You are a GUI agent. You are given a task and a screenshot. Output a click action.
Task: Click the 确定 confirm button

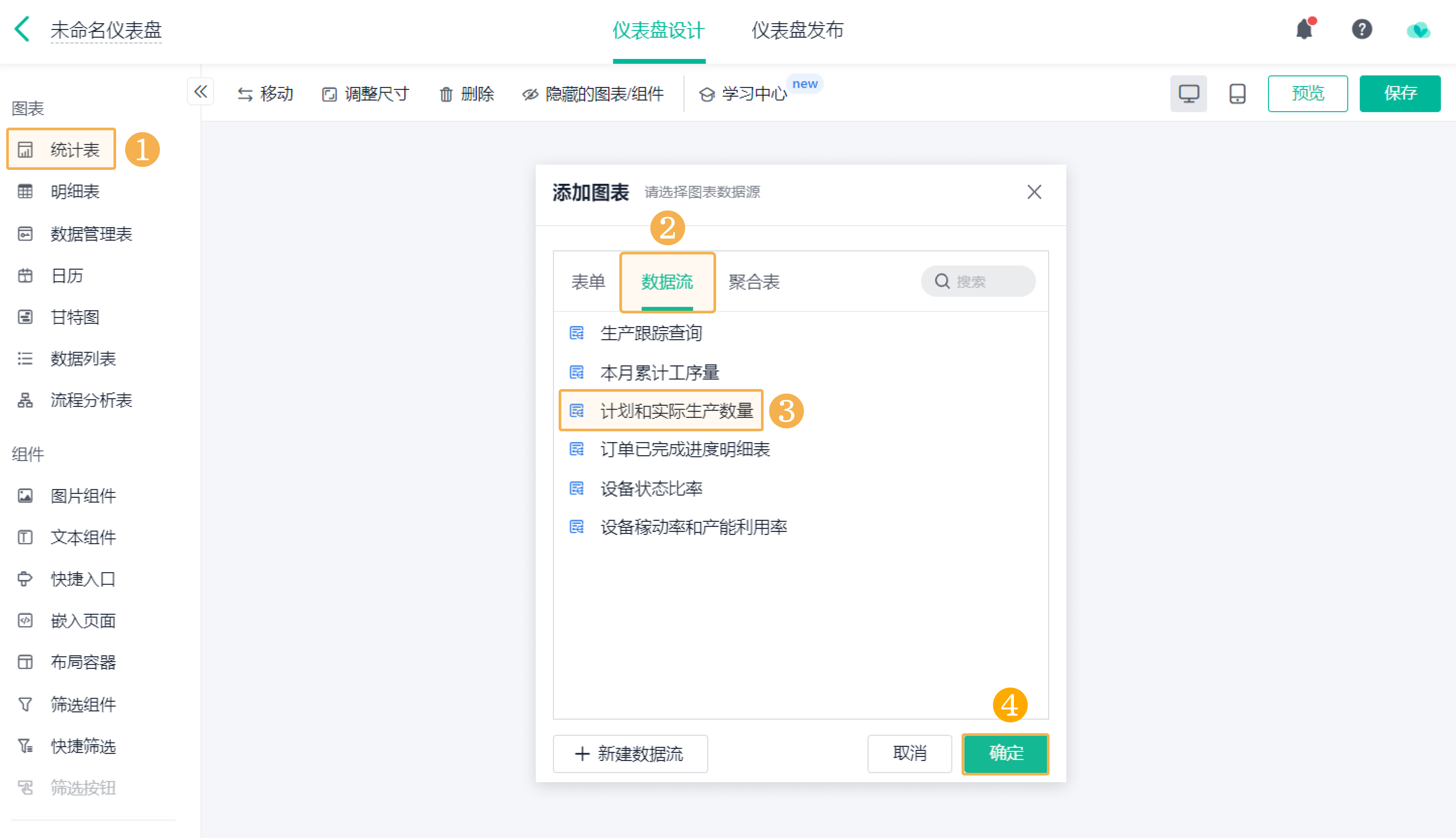tap(1005, 753)
